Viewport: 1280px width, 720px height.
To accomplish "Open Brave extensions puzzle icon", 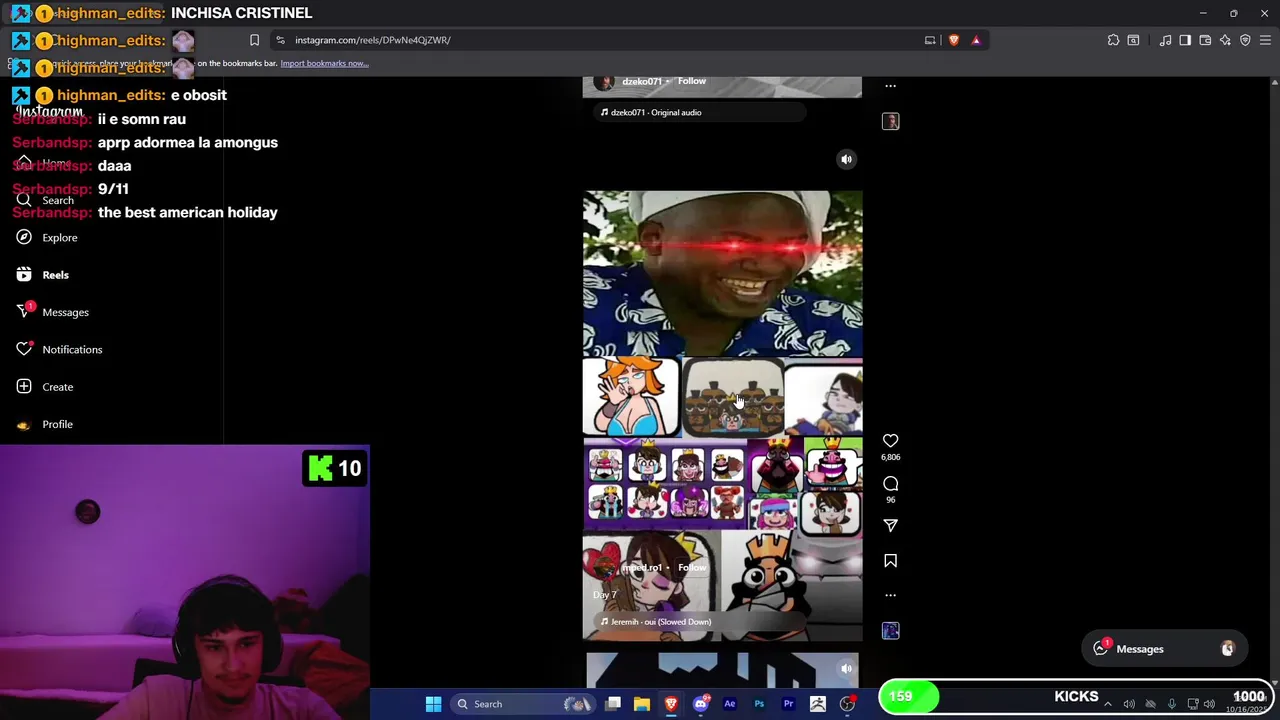I will coord(1113,40).
